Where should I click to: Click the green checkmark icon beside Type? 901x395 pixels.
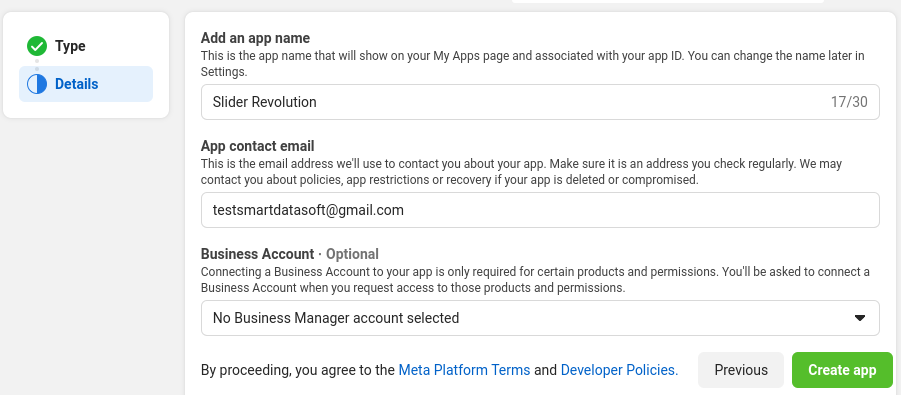coord(37,46)
